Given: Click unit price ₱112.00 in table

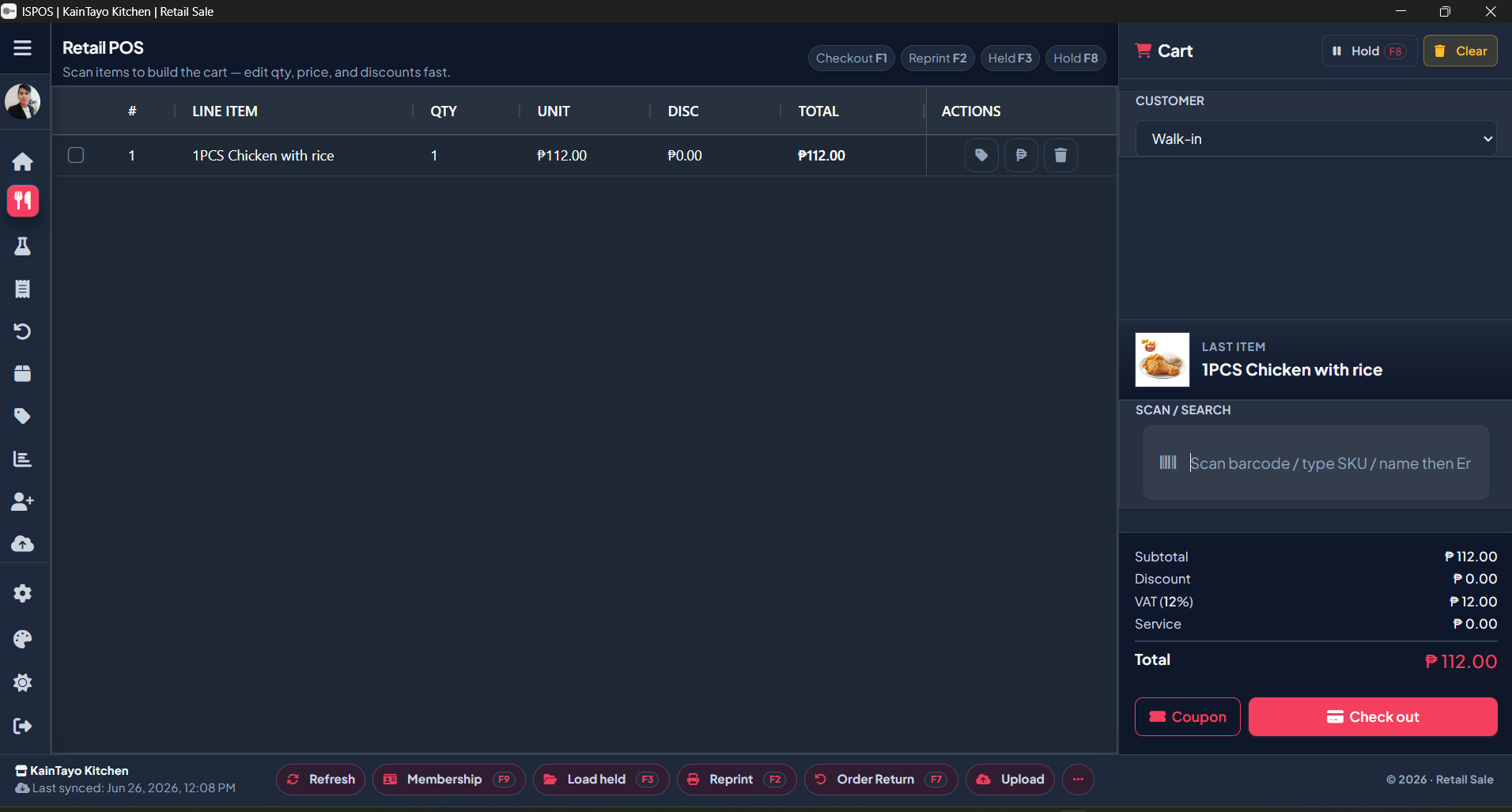Looking at the screenshot, I should [x=562, y=156].
